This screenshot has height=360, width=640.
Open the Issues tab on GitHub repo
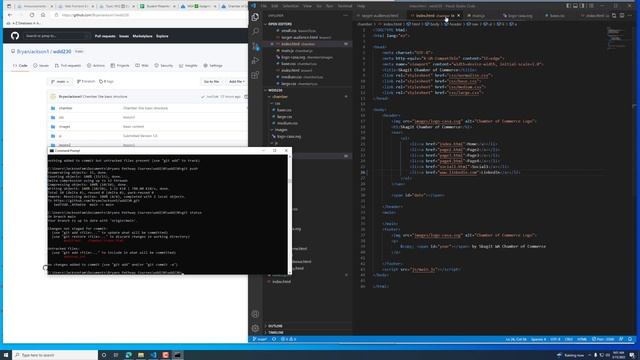[x=41, y=66]
